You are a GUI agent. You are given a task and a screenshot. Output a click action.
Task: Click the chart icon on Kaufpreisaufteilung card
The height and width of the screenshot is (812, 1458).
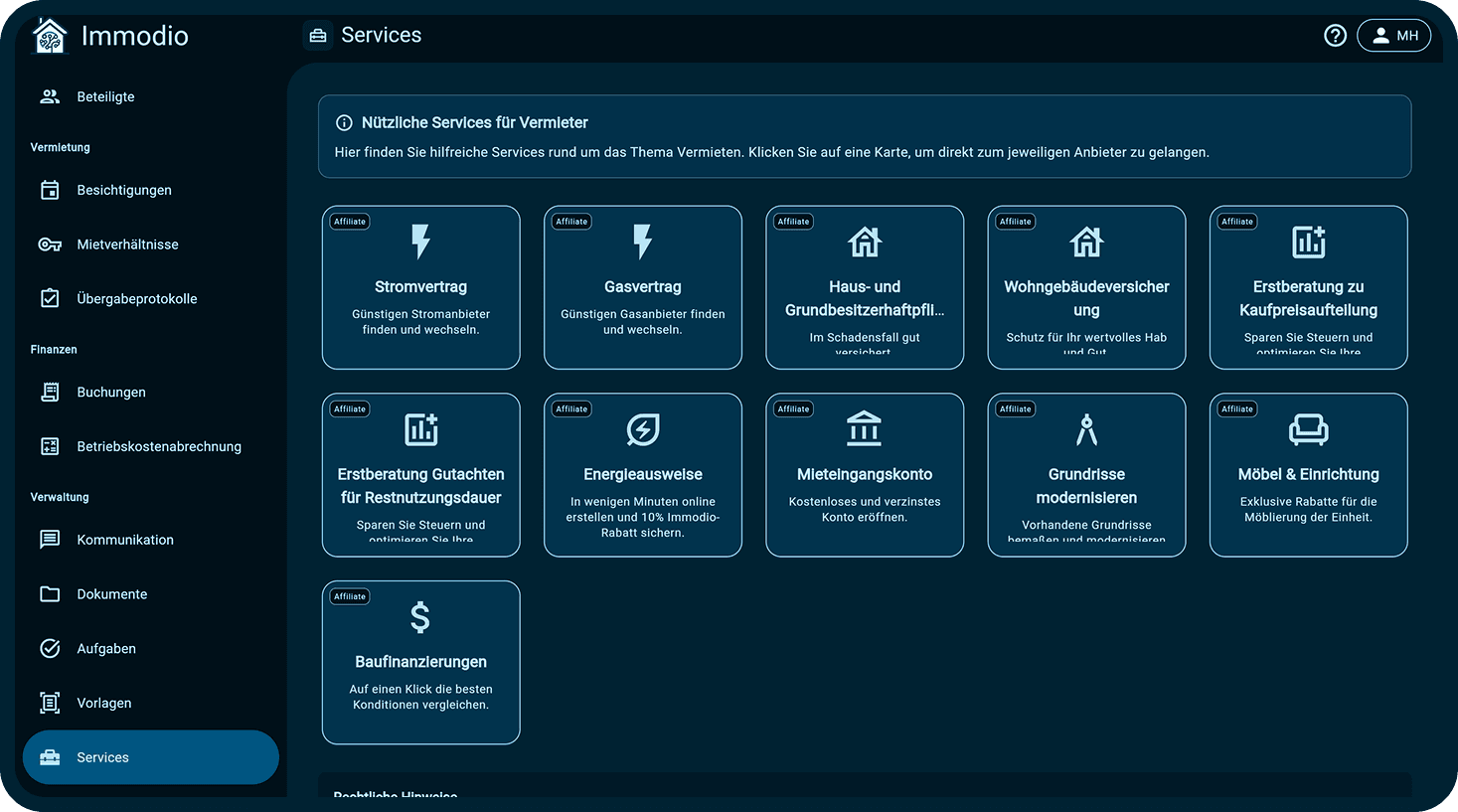tap(1309, 242)
